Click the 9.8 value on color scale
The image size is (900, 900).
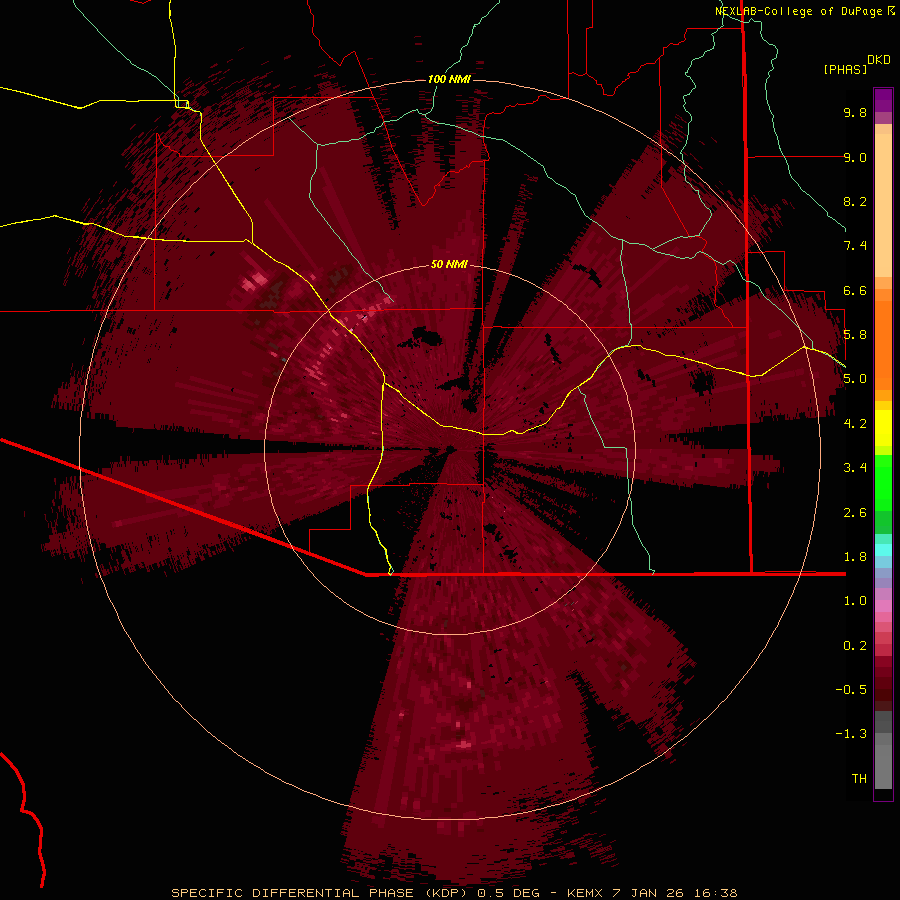coord(855,112)
